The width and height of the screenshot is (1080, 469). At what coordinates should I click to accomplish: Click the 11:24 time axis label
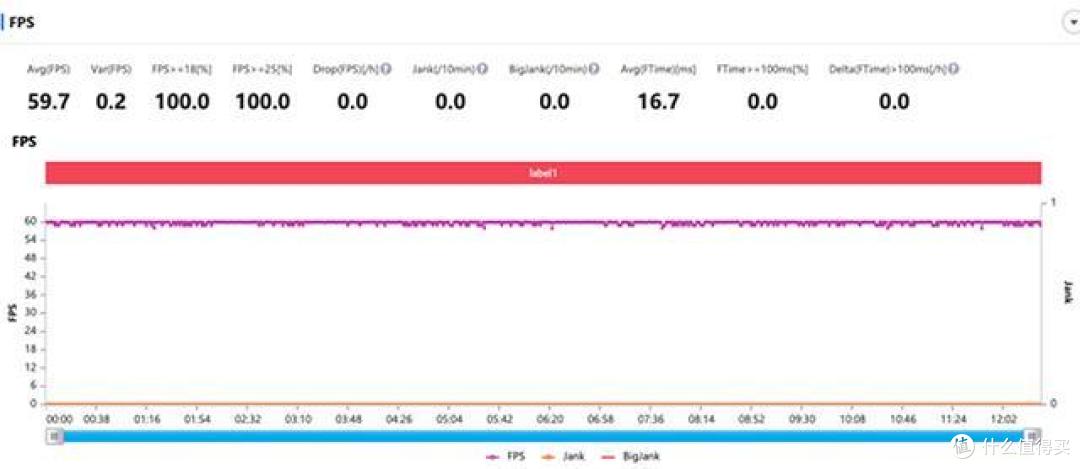(x=954, y=419)
